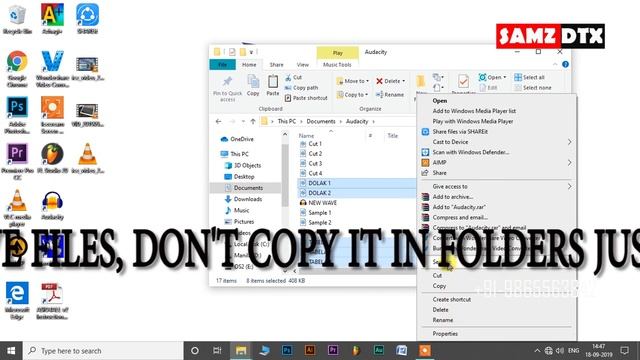Open the notification action center

pyautogui.click(x=624, y=351)
